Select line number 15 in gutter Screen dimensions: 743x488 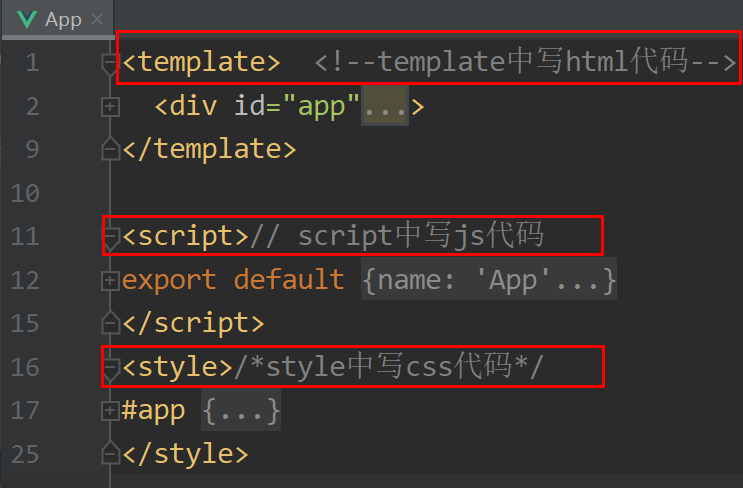25,324
